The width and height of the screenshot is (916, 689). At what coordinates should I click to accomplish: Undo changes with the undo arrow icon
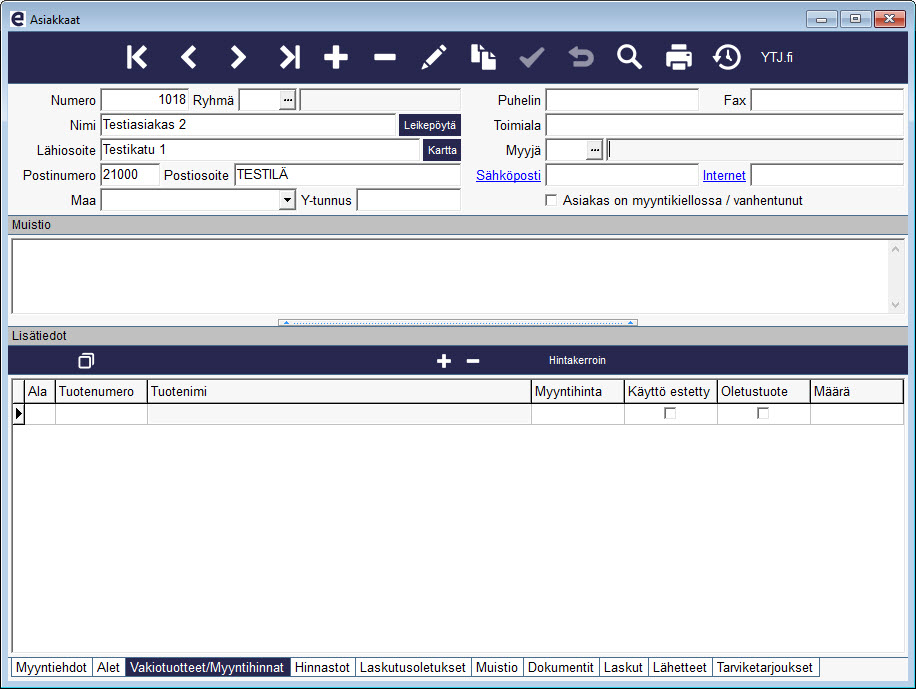click(x=581, y=57)
